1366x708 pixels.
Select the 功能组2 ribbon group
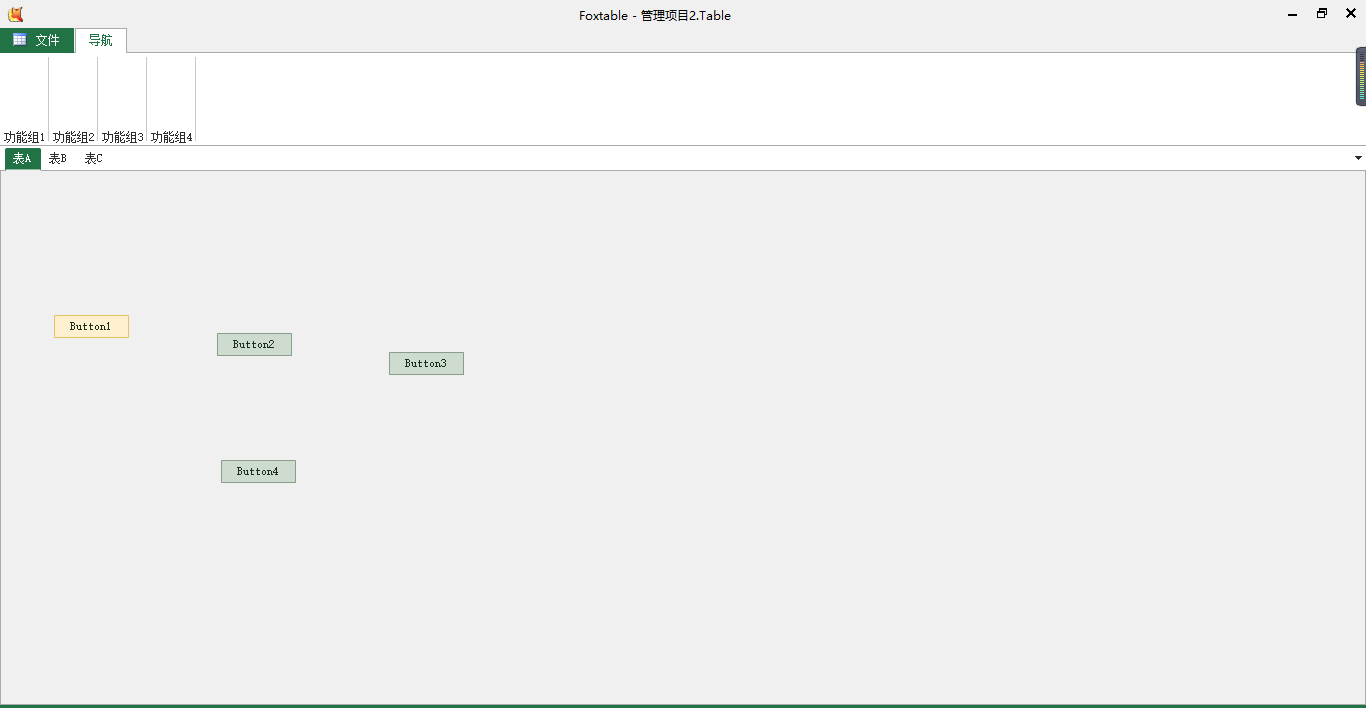pos(73,137)
